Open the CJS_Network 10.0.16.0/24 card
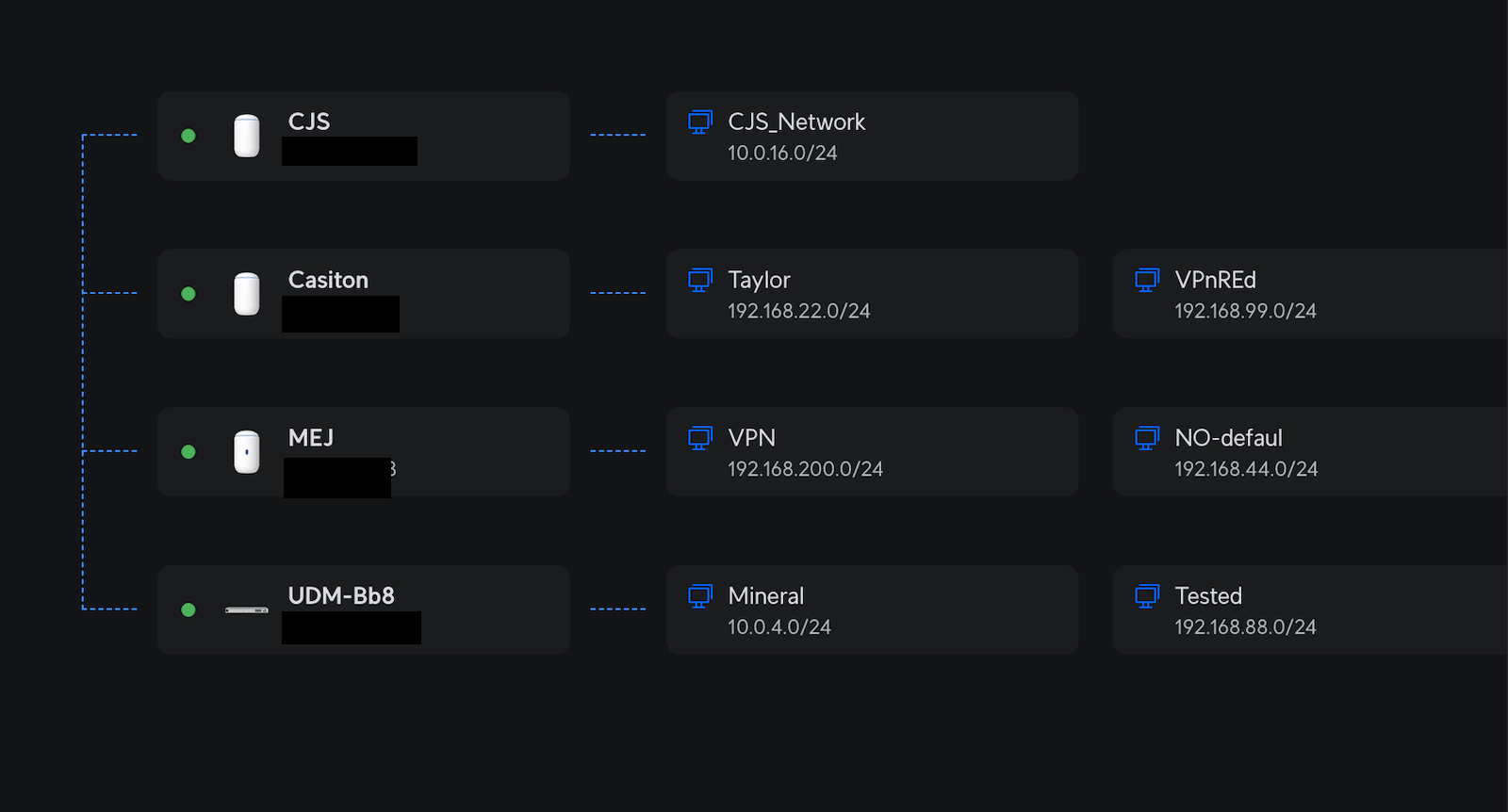 click(872, 136)
